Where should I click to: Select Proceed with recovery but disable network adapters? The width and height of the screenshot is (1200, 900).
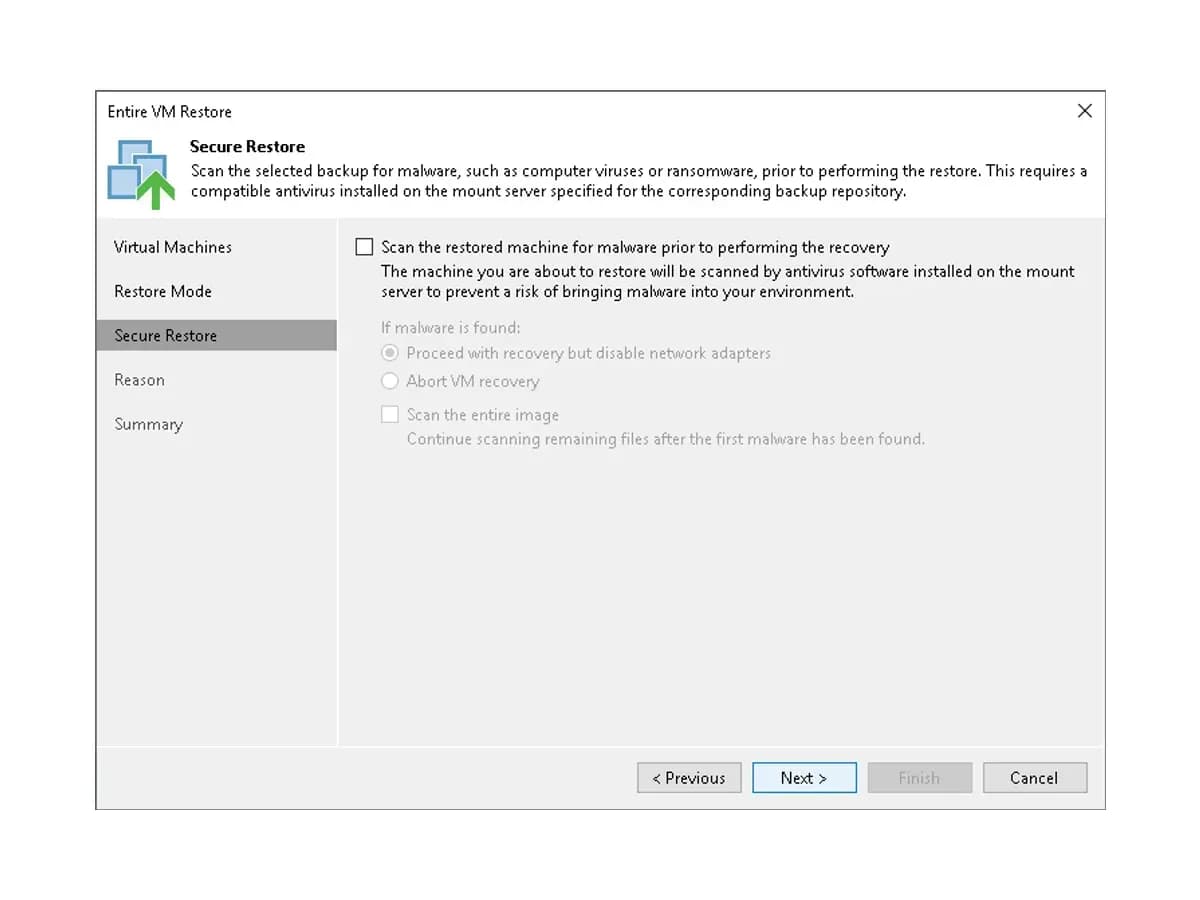390,353
